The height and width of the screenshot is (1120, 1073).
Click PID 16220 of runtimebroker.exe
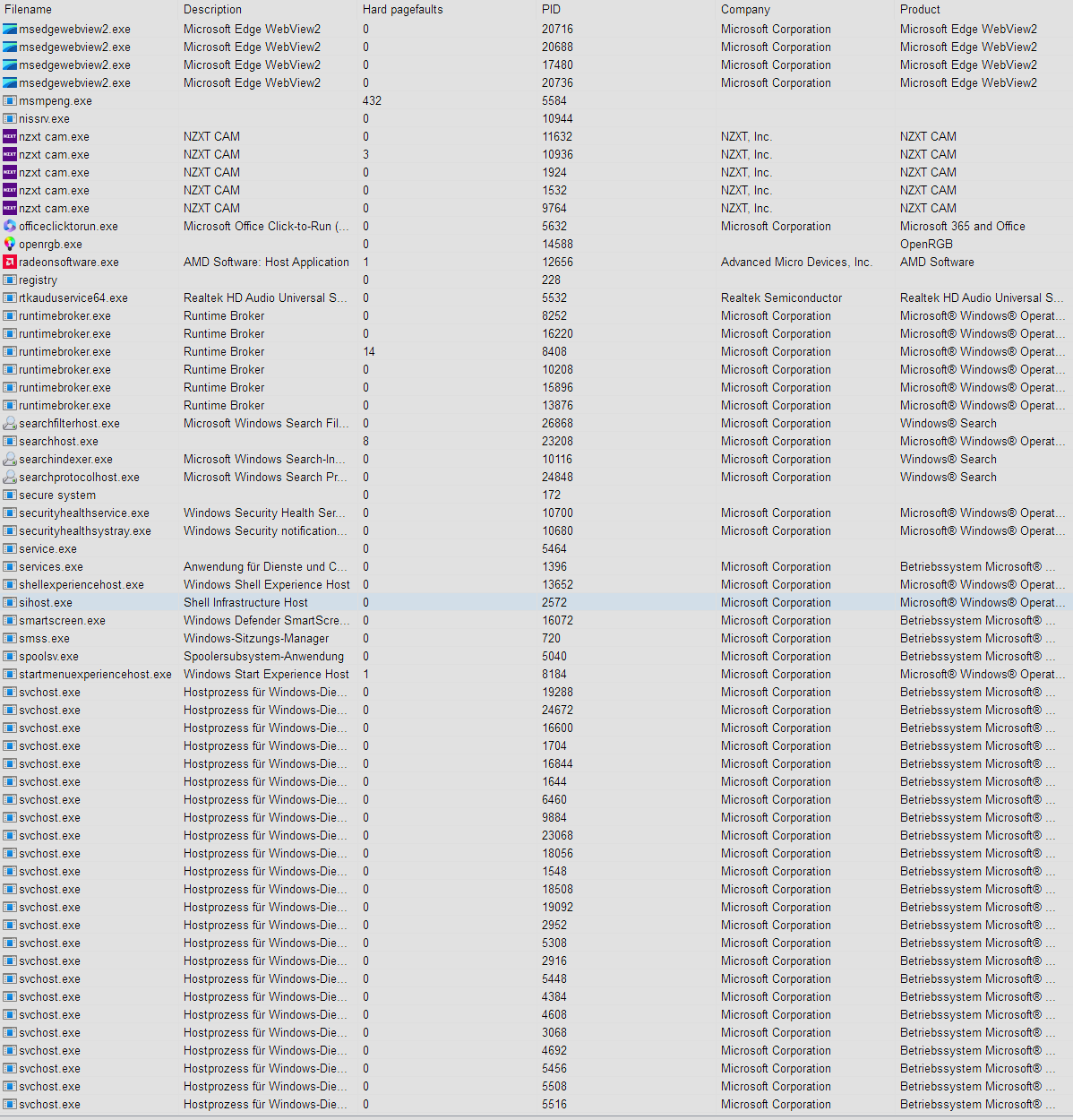pyautogui.click(x=557, y=333)
